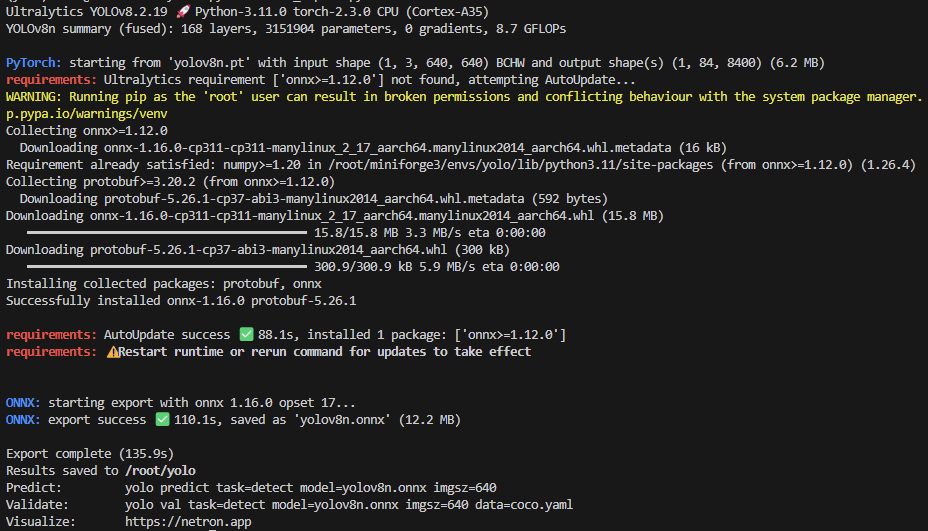Screen dimensions: 928x531
Task: Click the 'Visualize:' label
Action: (x=41, y=522)
